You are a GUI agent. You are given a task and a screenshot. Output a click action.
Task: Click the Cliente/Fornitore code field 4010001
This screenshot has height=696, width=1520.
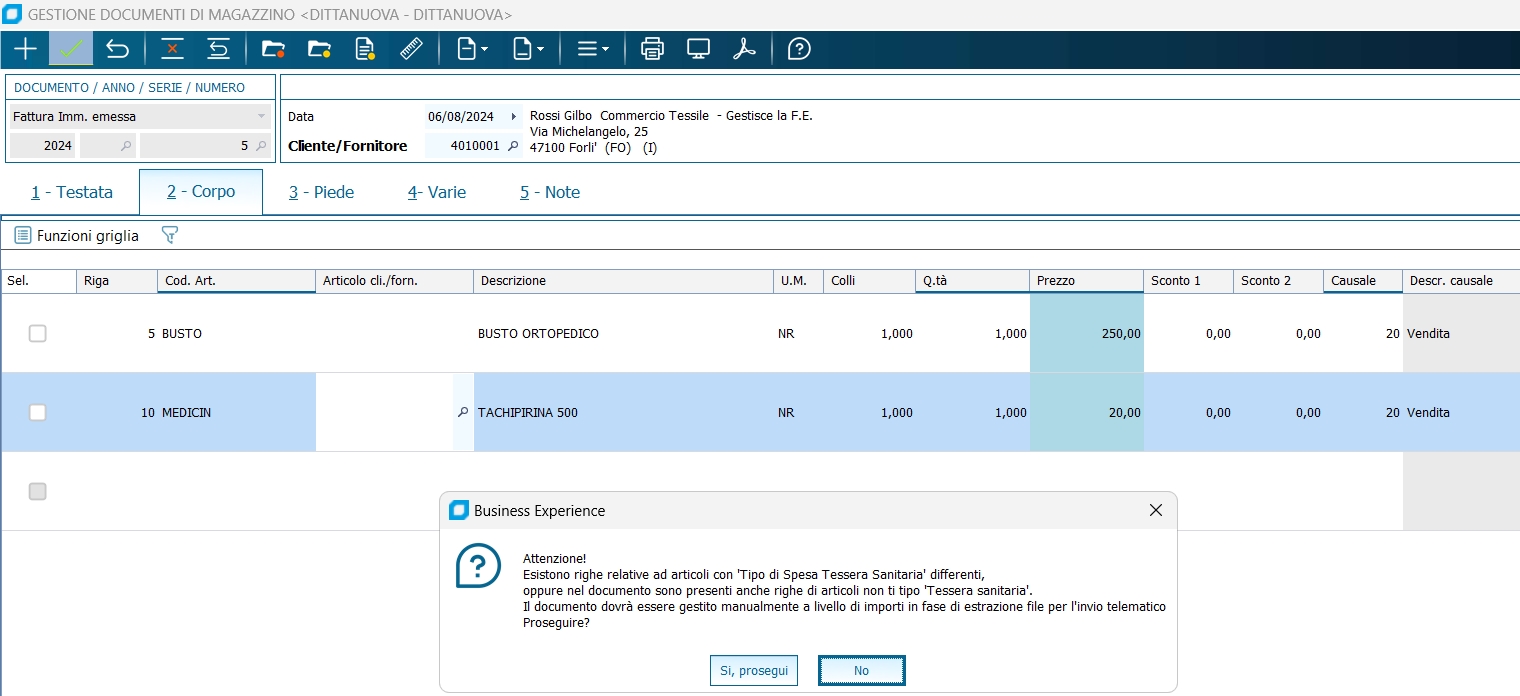coord(466,146)
